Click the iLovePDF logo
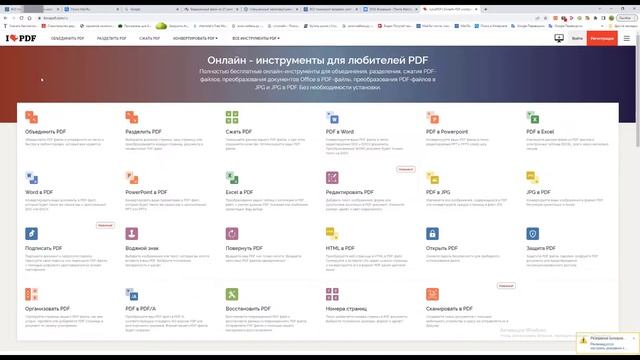Image resolution: width=640 pixels, height=360 pixels. pyautogui.click(x=21, y=38)
